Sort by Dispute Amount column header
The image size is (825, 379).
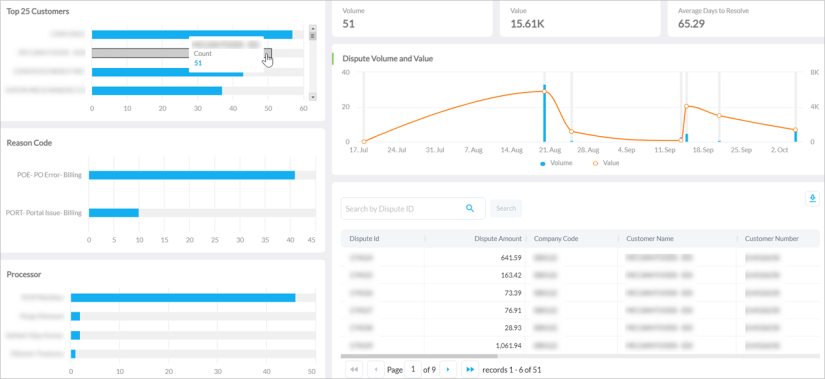[498, 238]
